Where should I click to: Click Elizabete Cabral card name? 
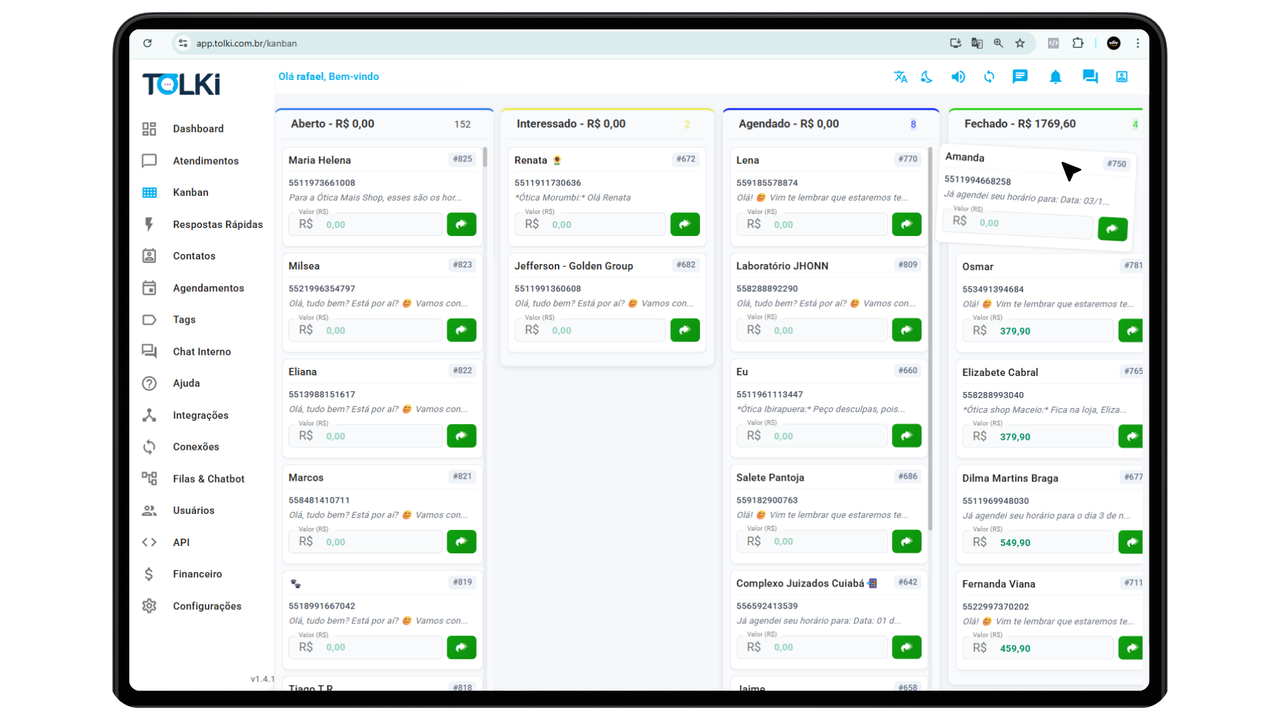pos(1000,372)
